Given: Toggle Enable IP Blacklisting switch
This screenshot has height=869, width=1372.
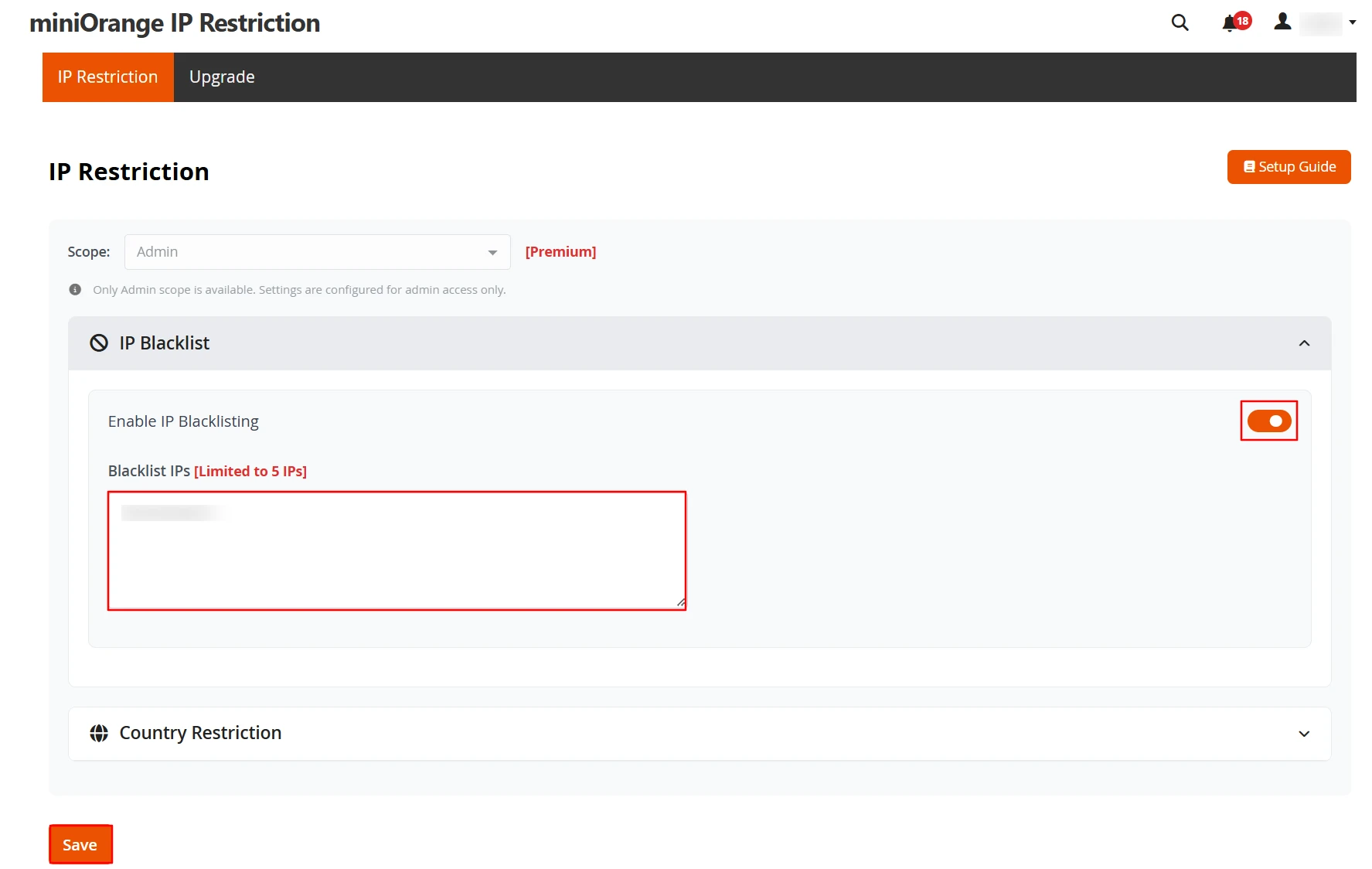Looking at the screenshot, I should tap(1268, 421).
